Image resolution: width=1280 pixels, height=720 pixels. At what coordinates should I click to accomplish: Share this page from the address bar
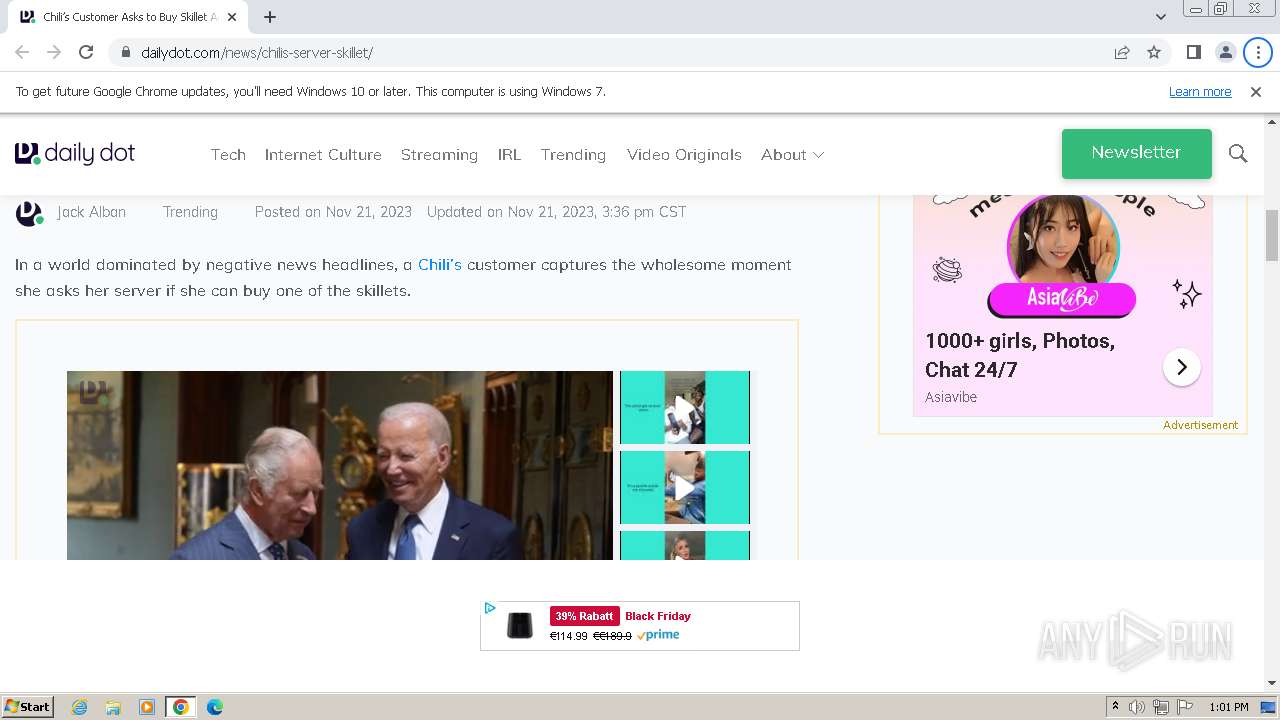[1122, 52]
